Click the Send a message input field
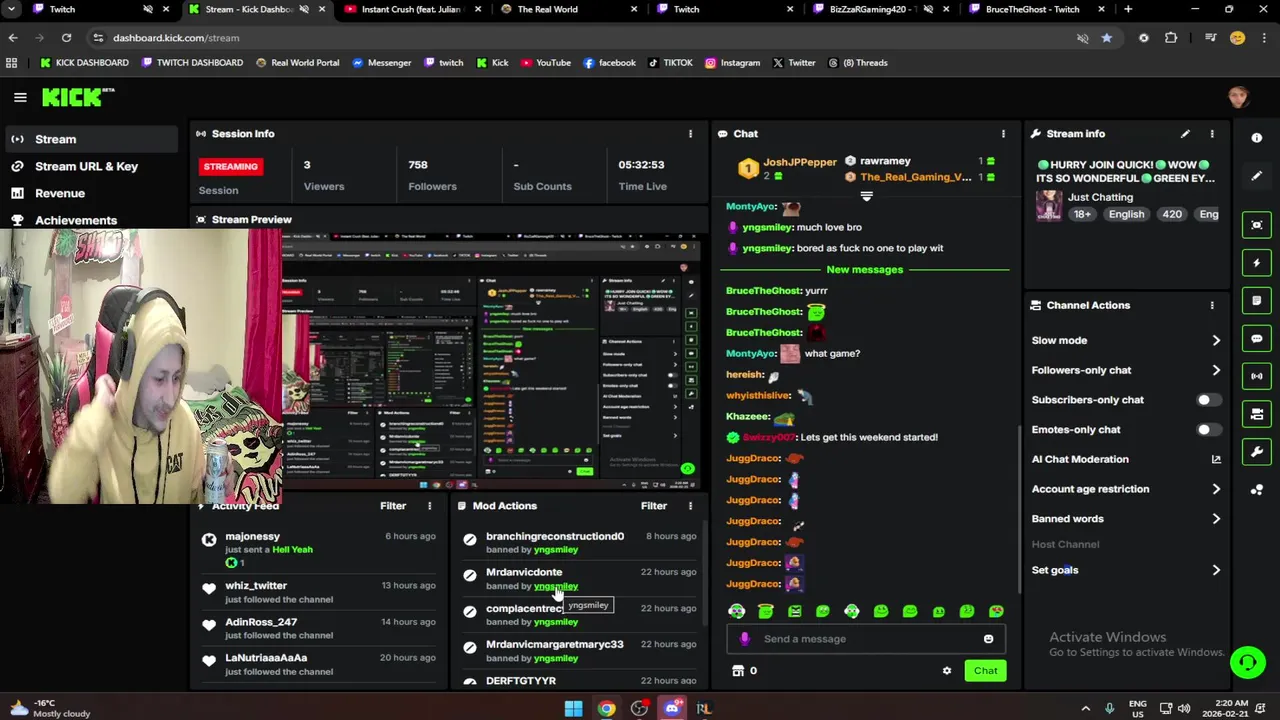Screen dimensions: 1280x720 coord(865,639)
